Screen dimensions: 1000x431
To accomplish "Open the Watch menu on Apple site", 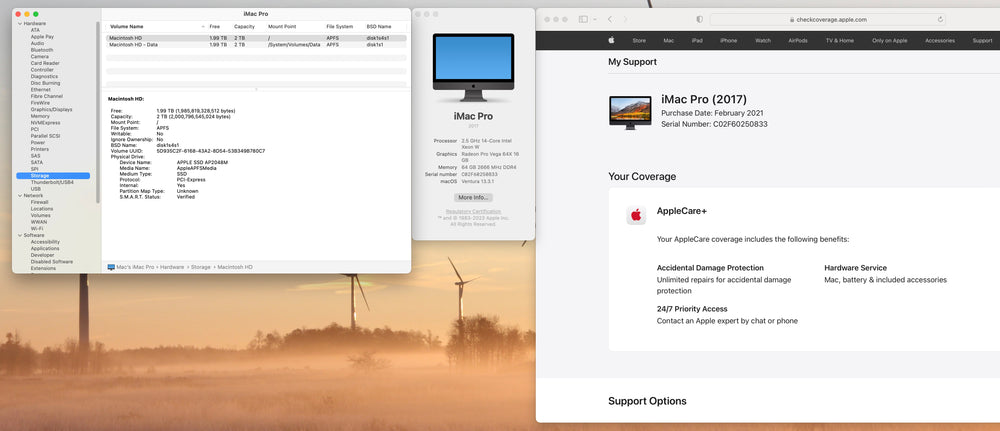I will pos(763,40).
